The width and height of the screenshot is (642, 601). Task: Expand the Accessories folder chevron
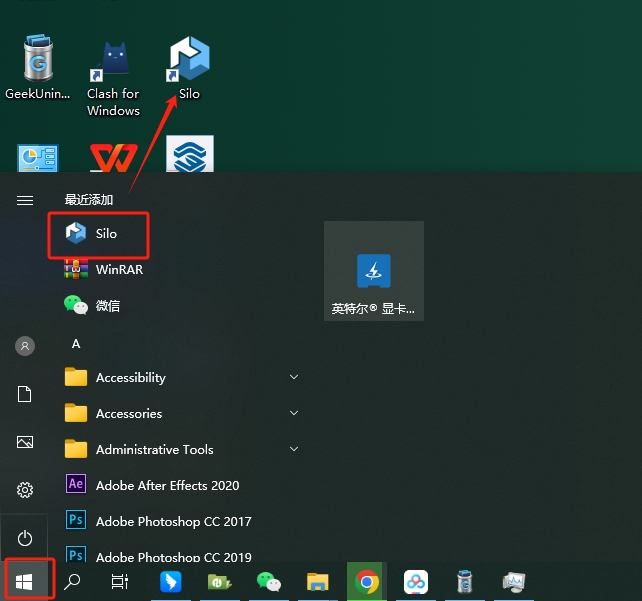point(294,413)
